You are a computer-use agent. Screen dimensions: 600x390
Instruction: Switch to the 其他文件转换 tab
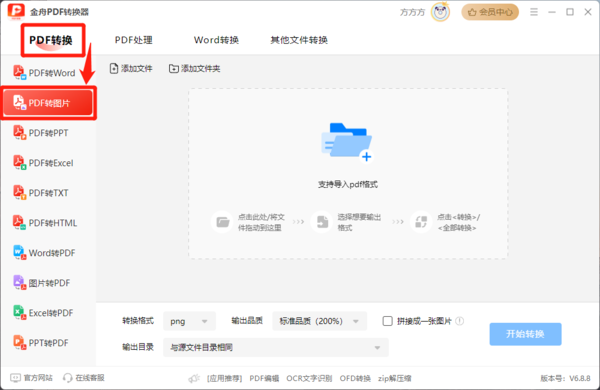click(299, 40)
